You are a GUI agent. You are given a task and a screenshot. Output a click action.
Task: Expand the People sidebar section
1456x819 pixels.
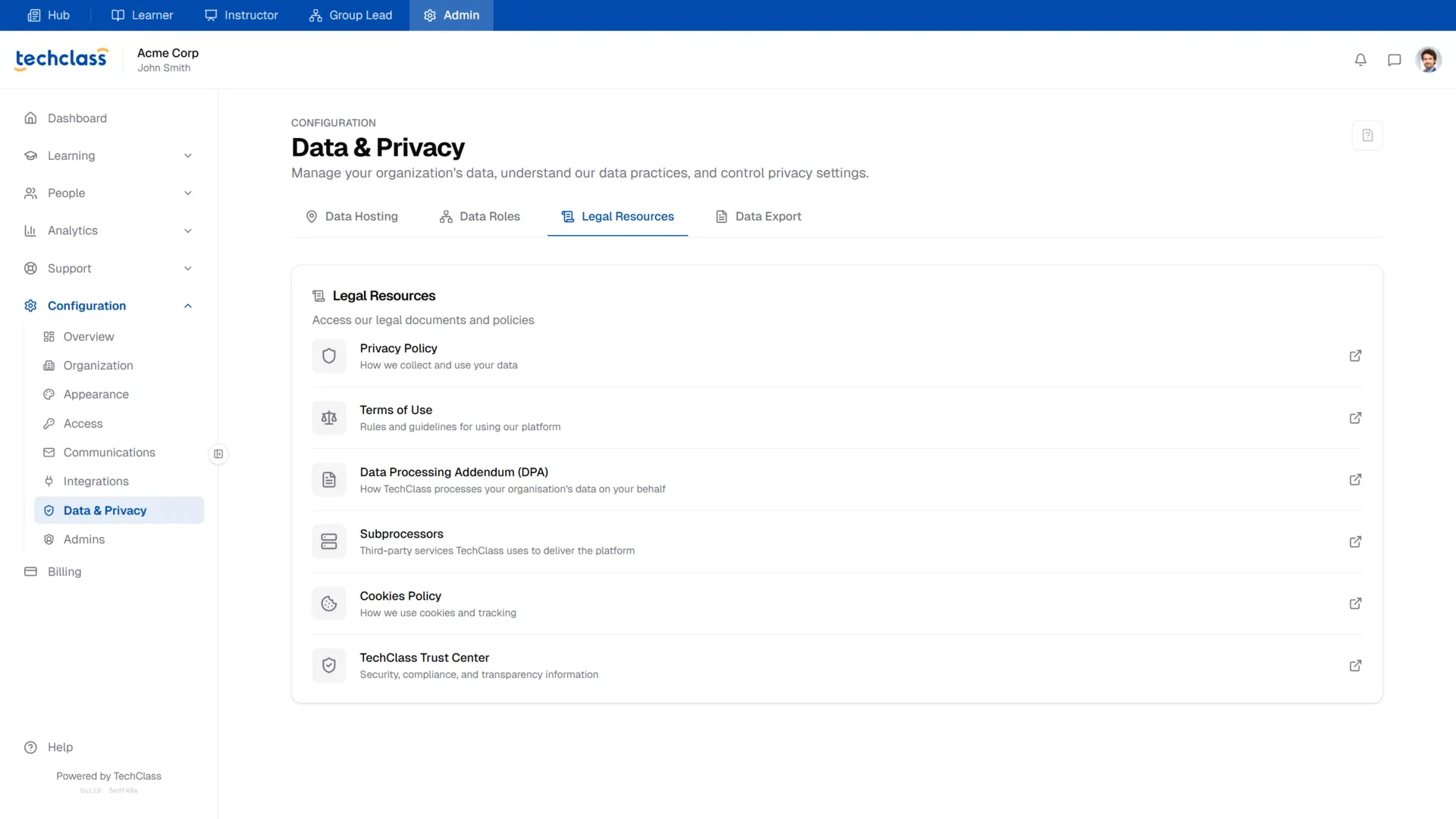(108, 193)
